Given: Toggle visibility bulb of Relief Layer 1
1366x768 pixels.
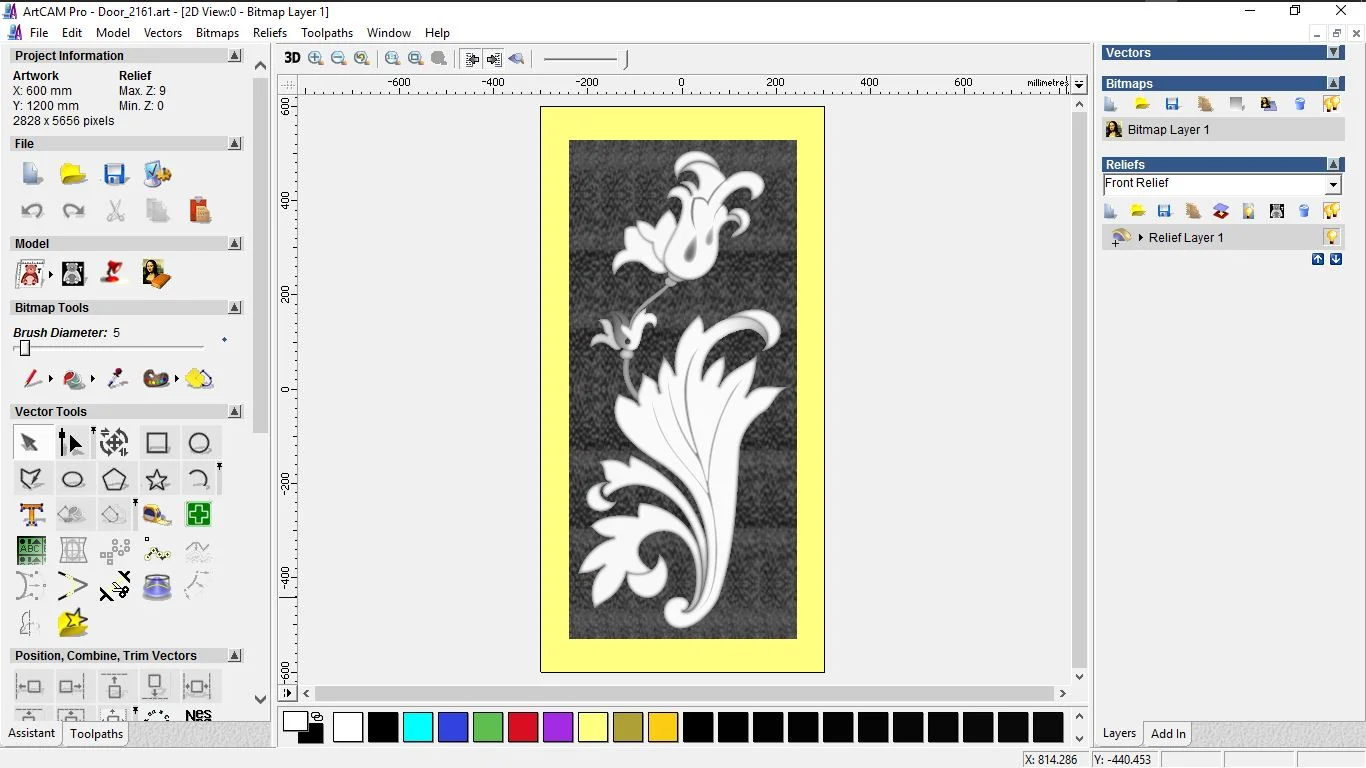Looking at the screenshot, I should (x=1331, y=237).
